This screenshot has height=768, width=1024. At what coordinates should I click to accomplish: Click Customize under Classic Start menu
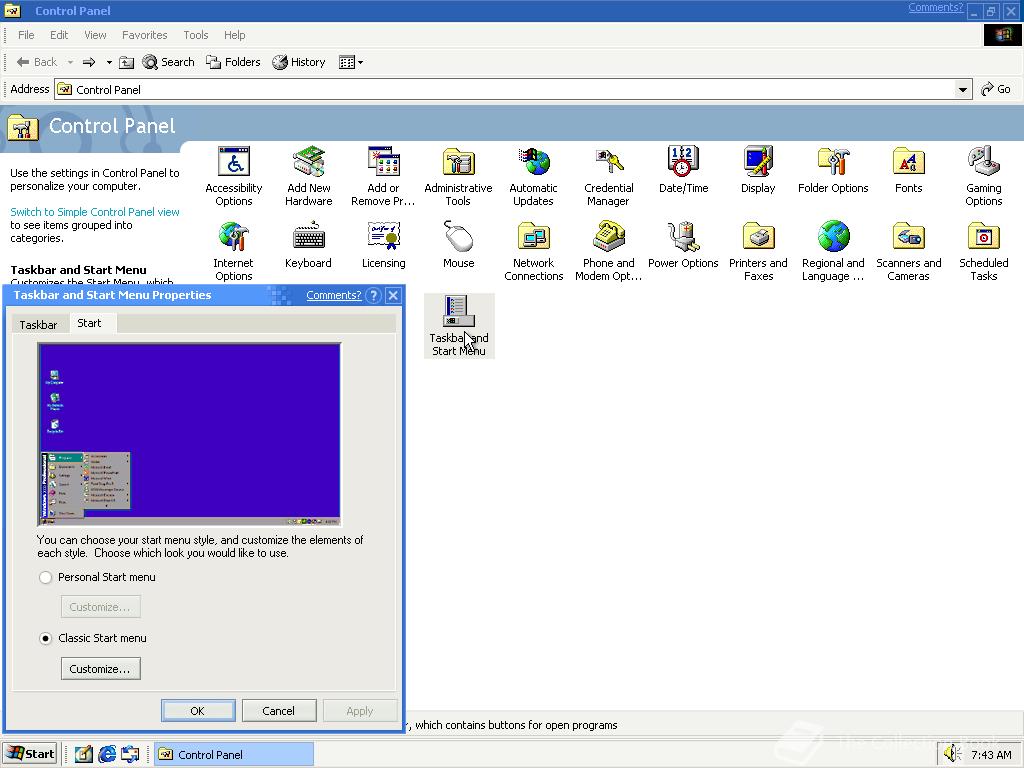pos(100,669)
